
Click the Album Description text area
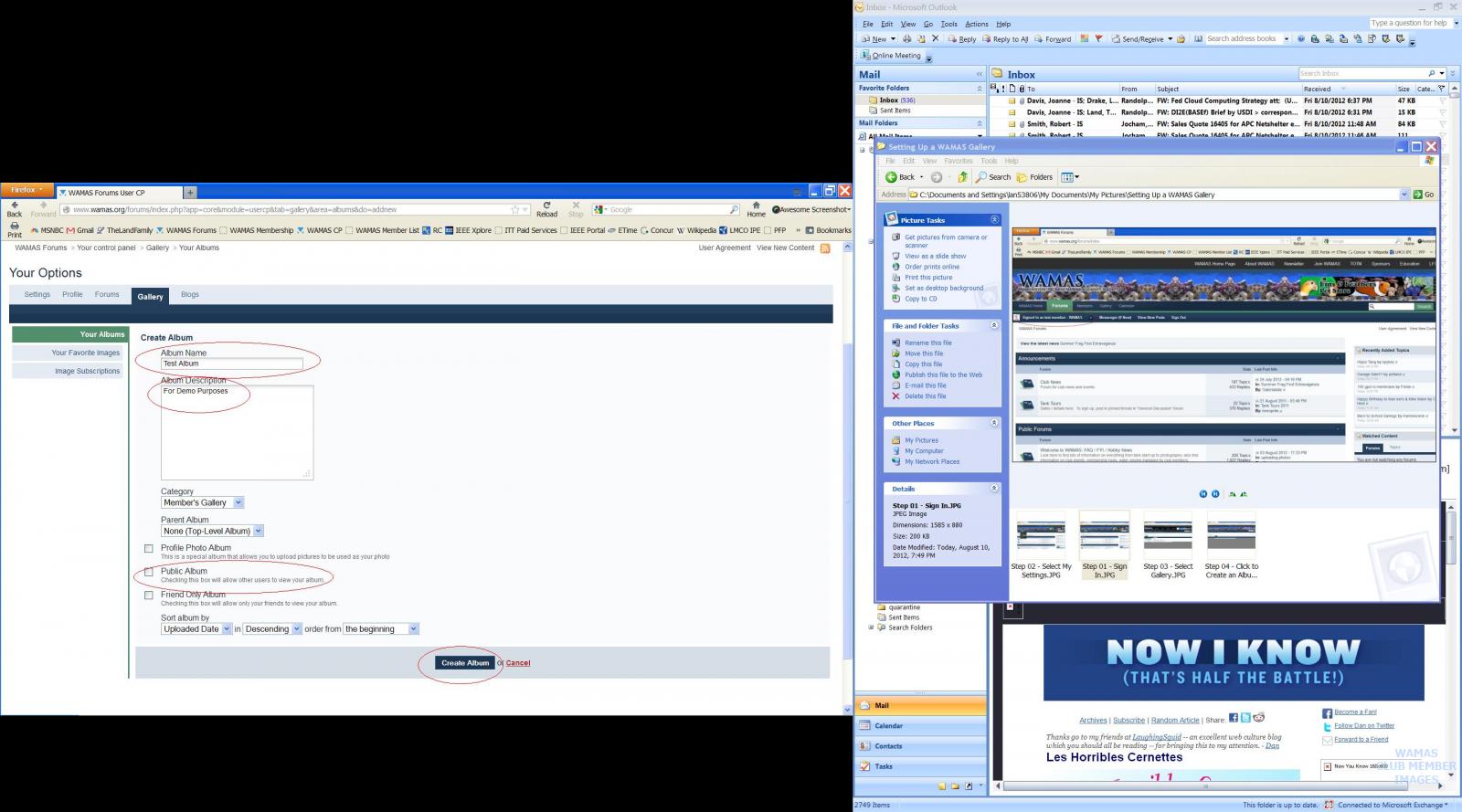point(238,432)
